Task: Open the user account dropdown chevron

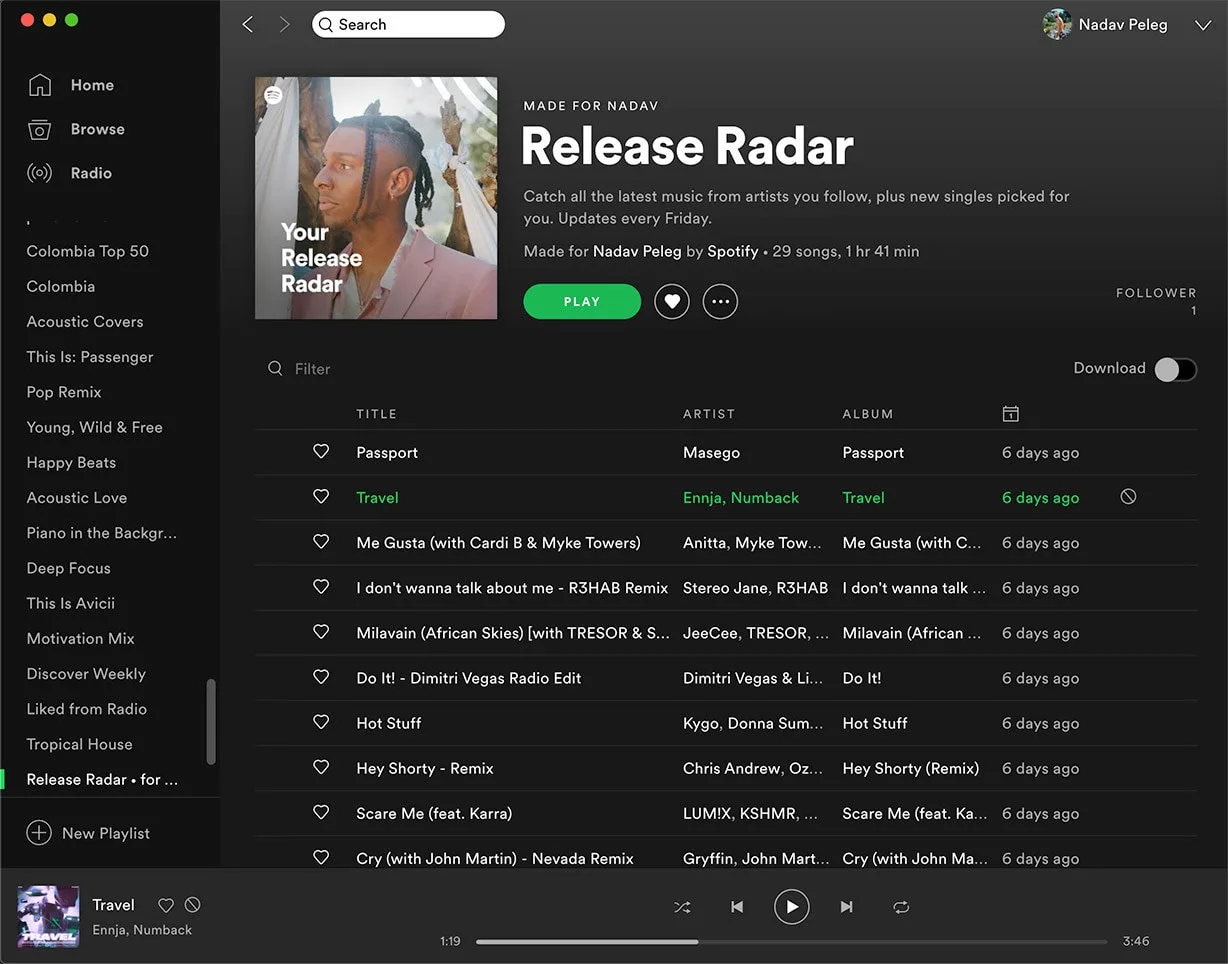Action: click(1203, 26)
